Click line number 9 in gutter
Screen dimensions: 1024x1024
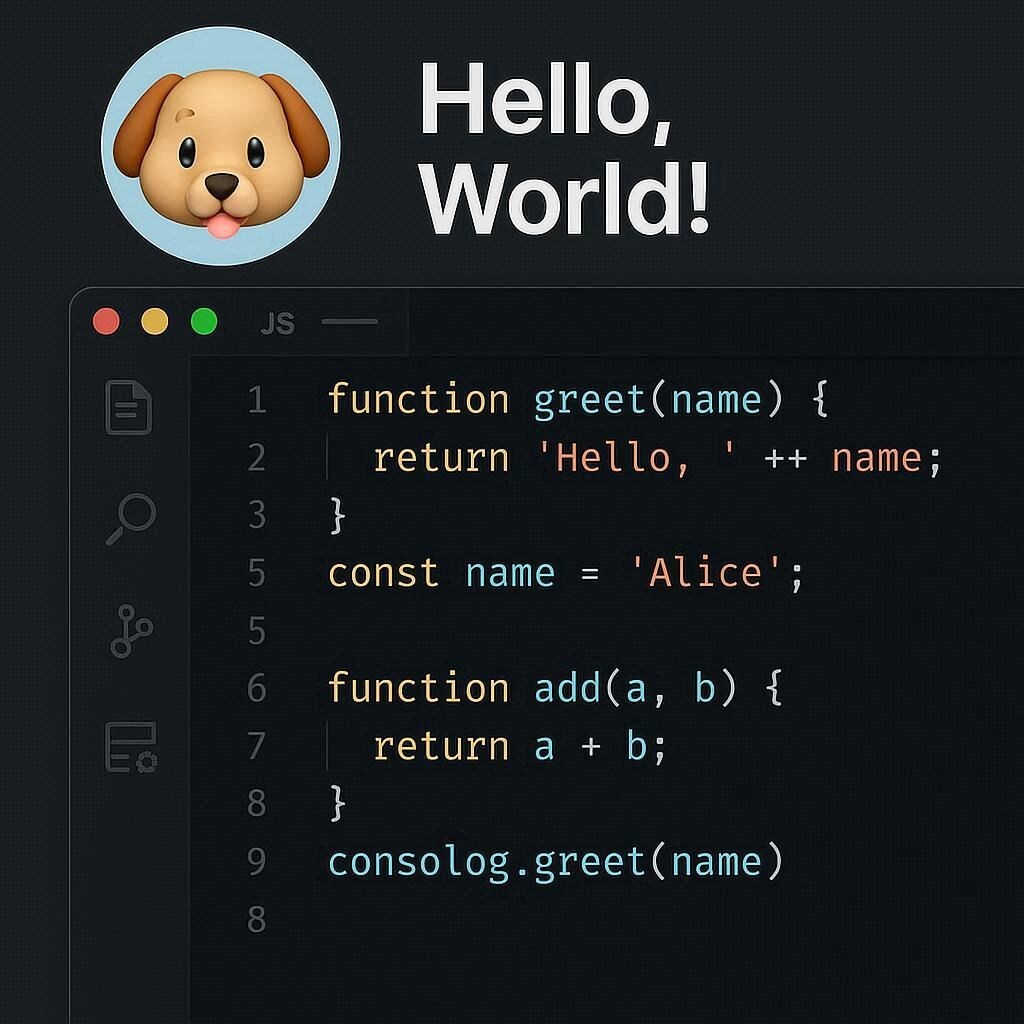click(257, 861)
